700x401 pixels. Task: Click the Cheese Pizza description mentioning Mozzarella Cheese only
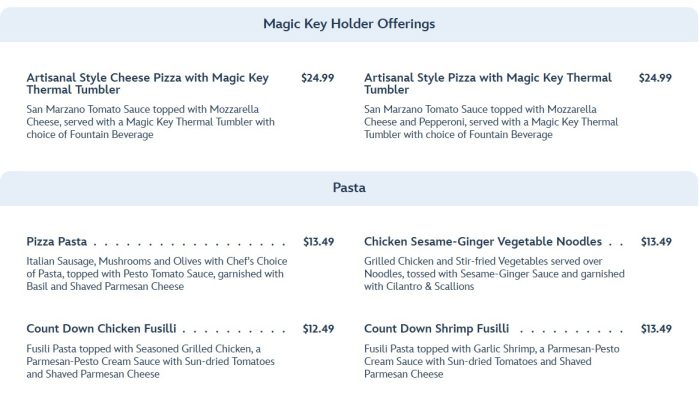pos(150,122)
